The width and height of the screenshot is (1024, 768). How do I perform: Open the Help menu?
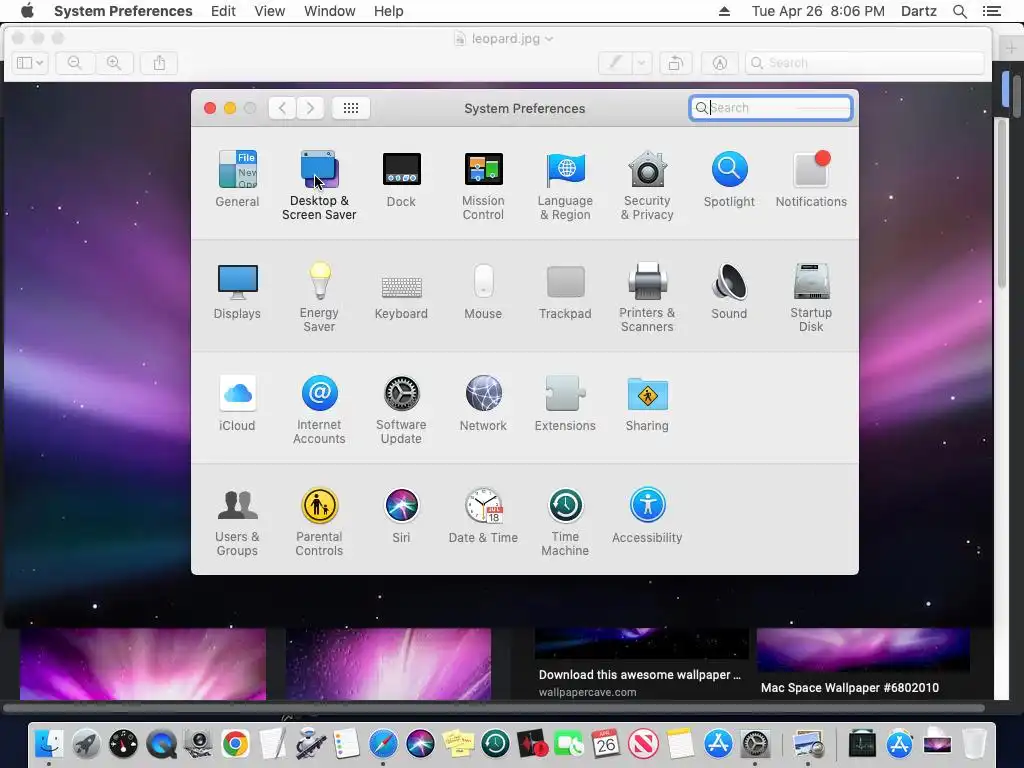(x=389, y=11)
